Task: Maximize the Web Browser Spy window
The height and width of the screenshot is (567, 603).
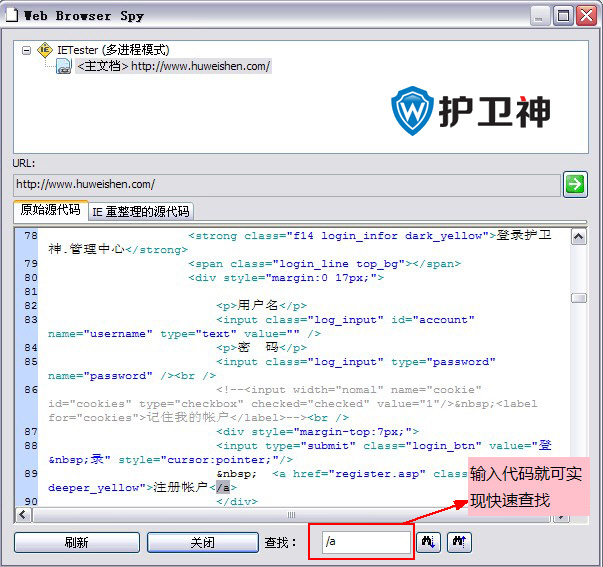Action: pyautogui.click(x=563, y=16)
